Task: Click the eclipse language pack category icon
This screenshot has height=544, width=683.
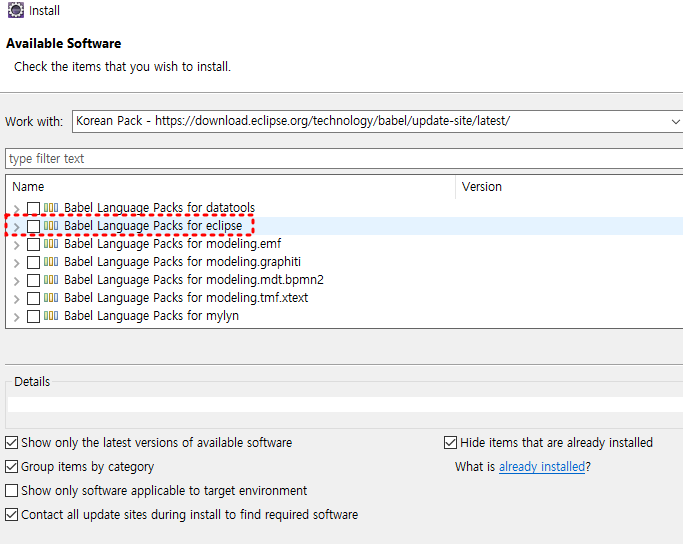Action: (x=51, y=226)
